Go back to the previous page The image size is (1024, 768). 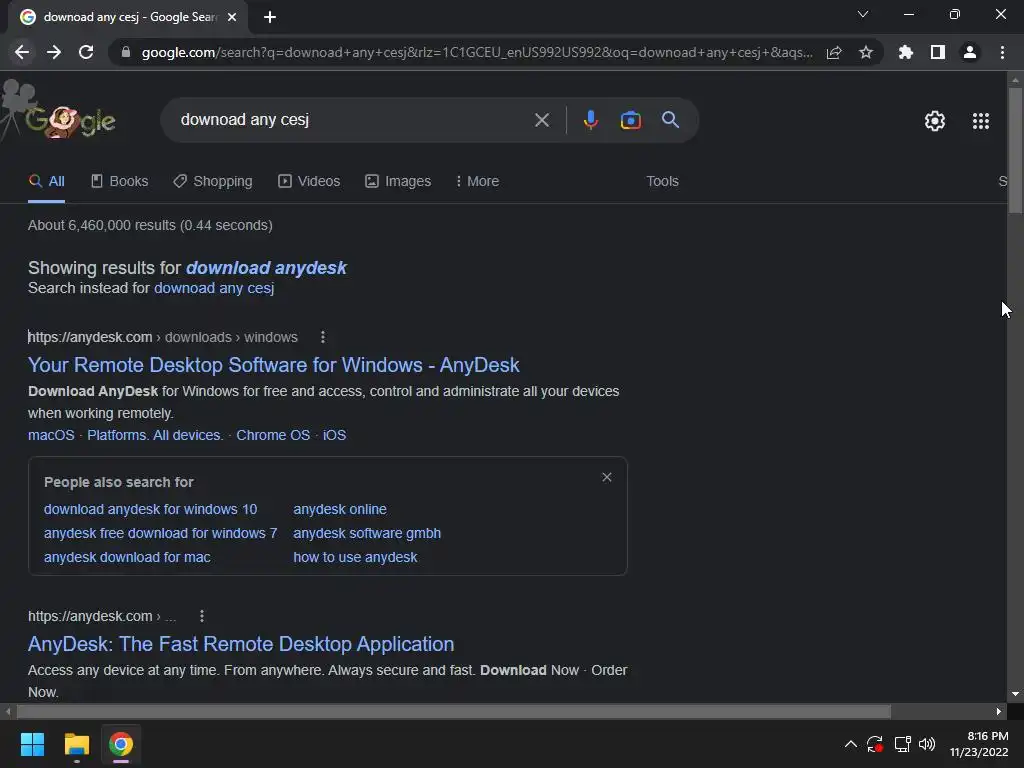pyautogui.click(x=22, y=52)
